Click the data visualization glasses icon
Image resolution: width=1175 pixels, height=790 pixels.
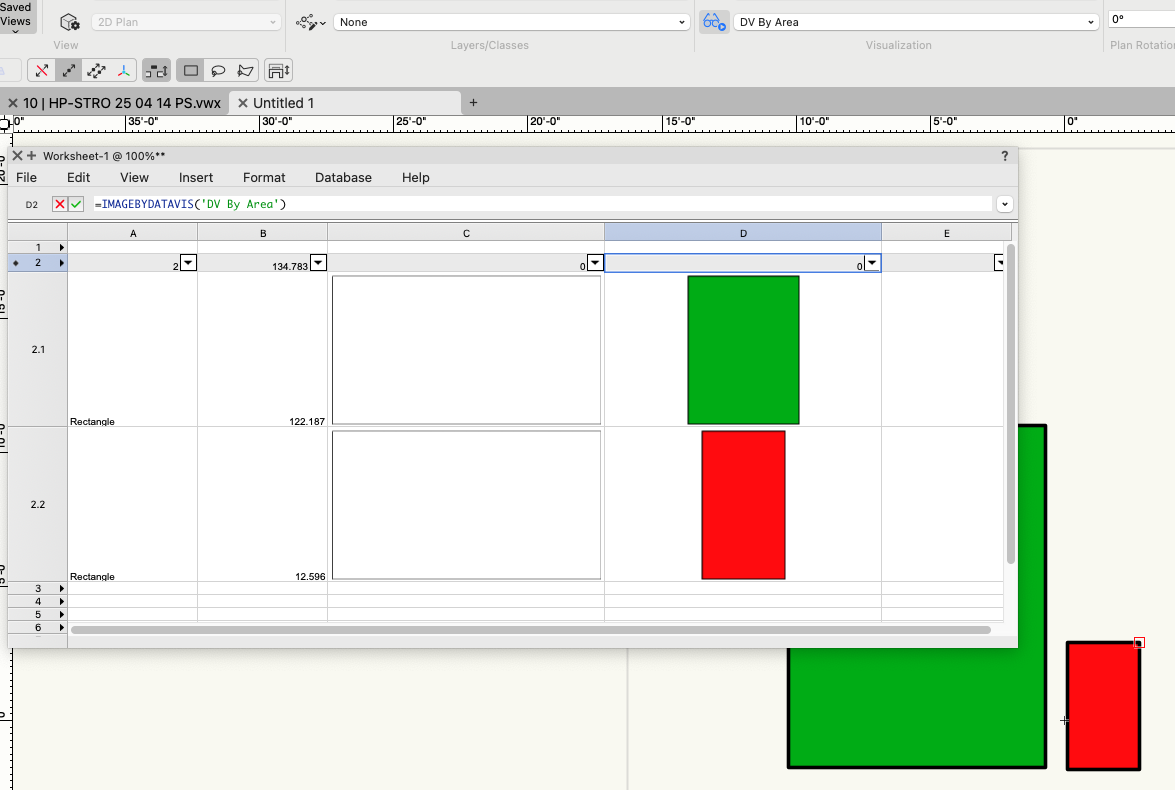tap(713, 22)
